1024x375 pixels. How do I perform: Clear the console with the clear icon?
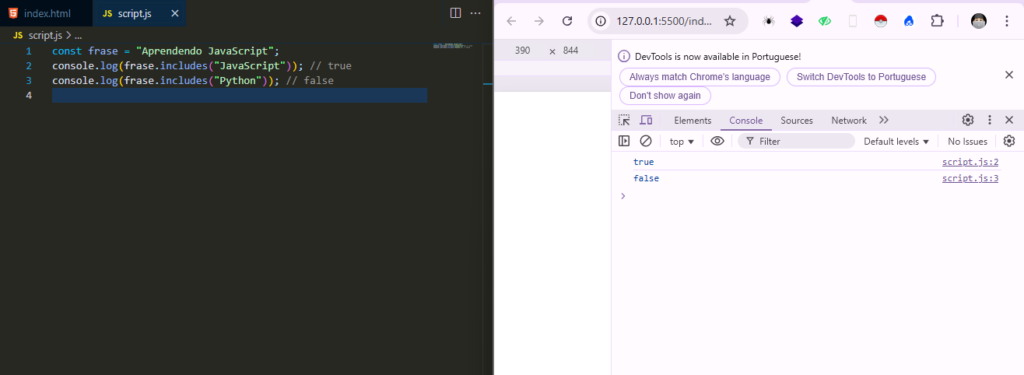(x=646, y=141)
